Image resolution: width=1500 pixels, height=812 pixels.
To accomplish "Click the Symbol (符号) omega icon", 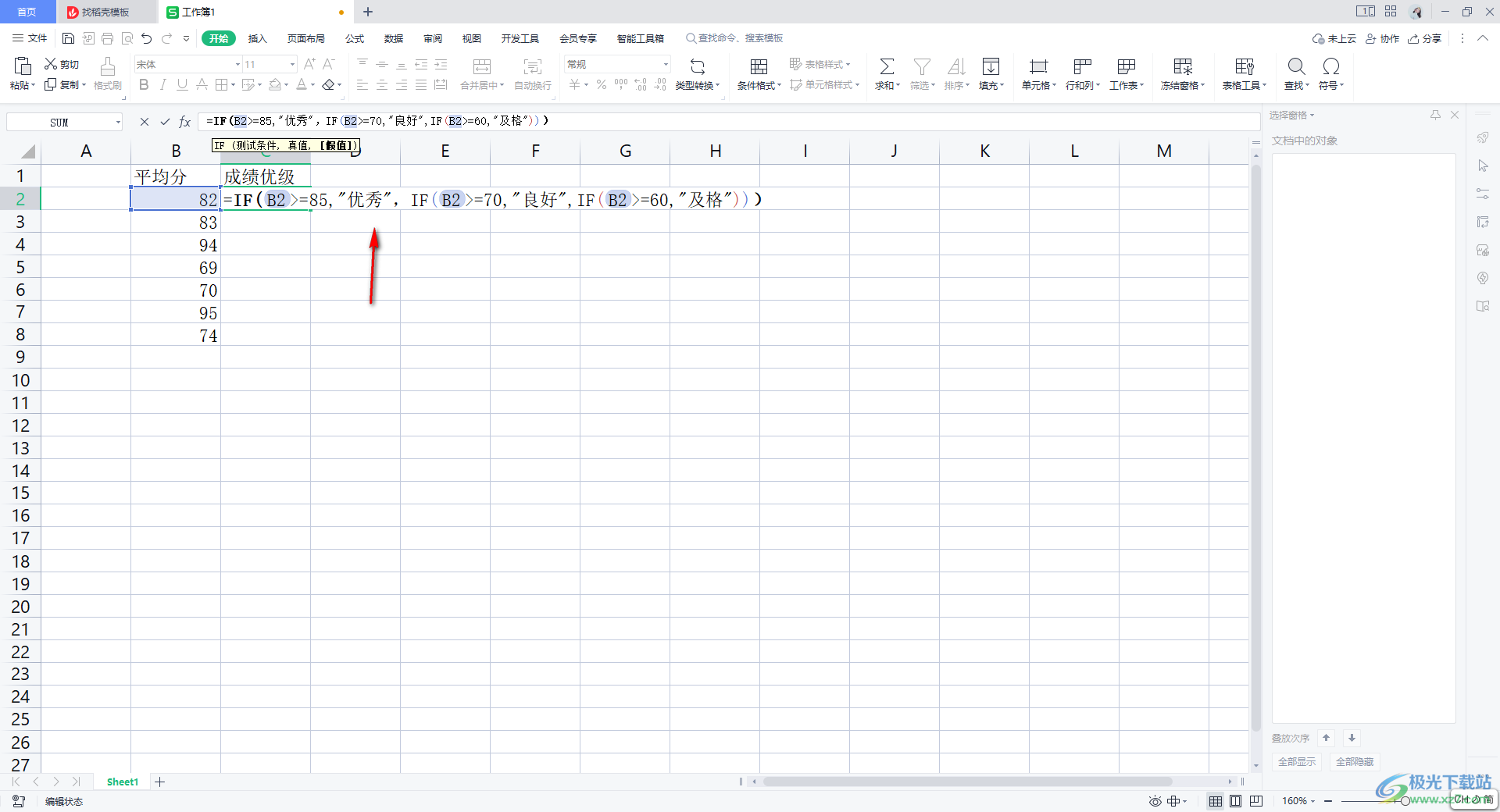I will 1331,66.
